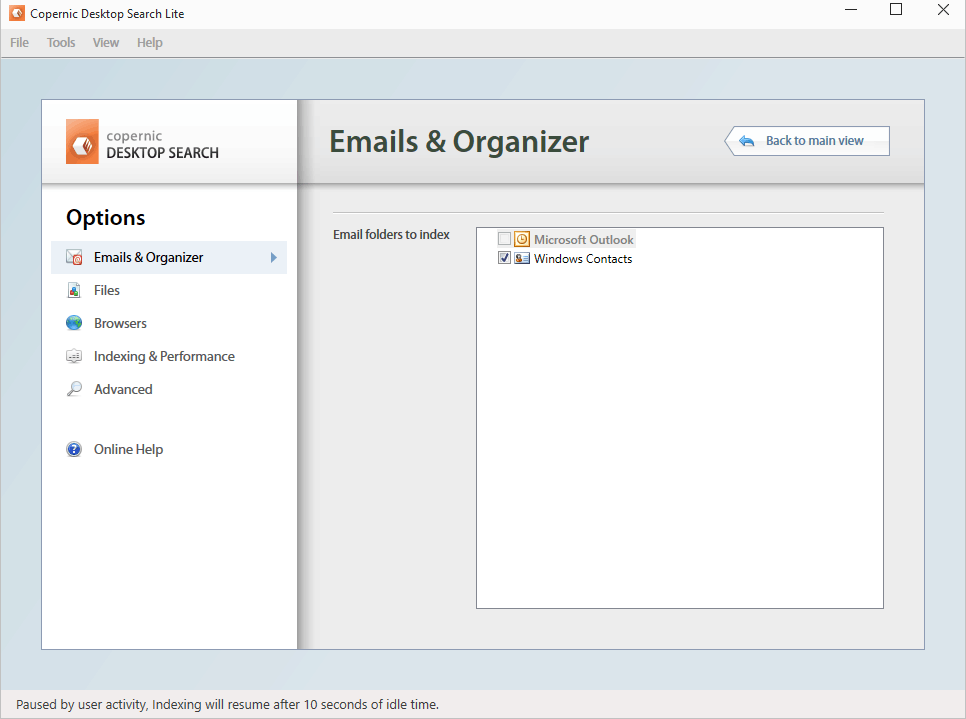The height and width of the screenshot is (719, 966).
Task: Click the Files icon in Options
Action: click(x=74, y=291)
